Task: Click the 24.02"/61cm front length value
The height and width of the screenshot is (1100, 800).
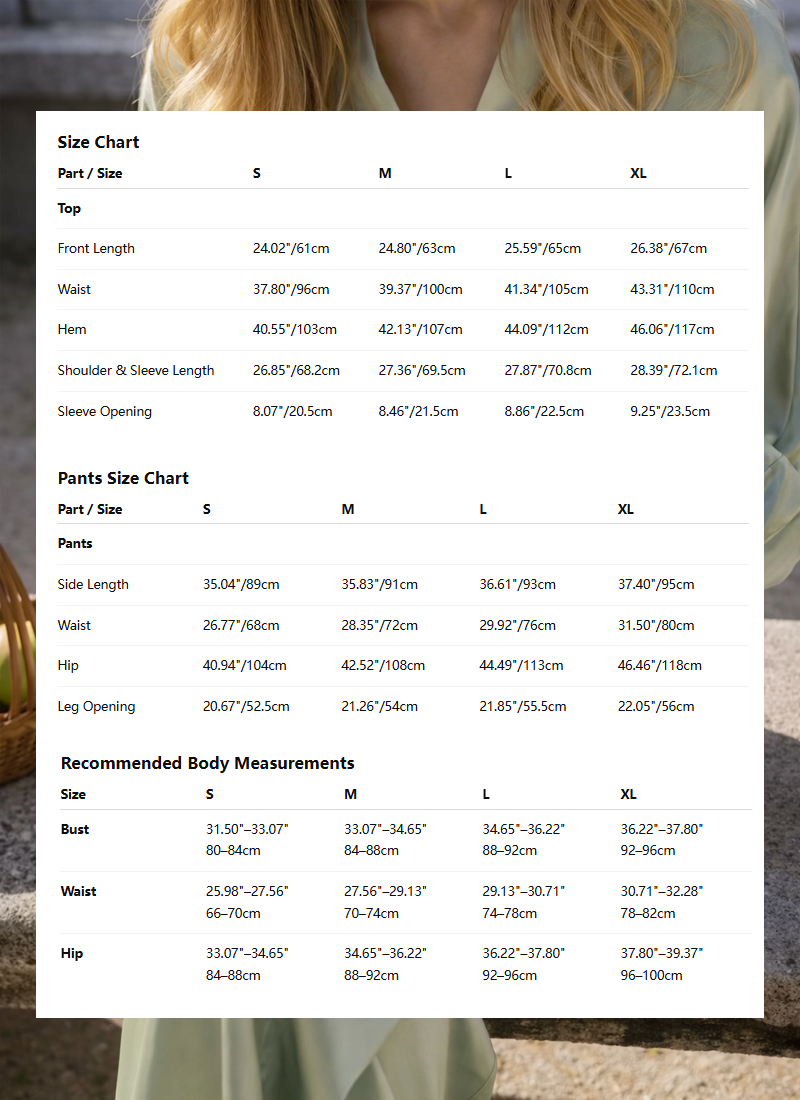Action: tap(291, 248)
